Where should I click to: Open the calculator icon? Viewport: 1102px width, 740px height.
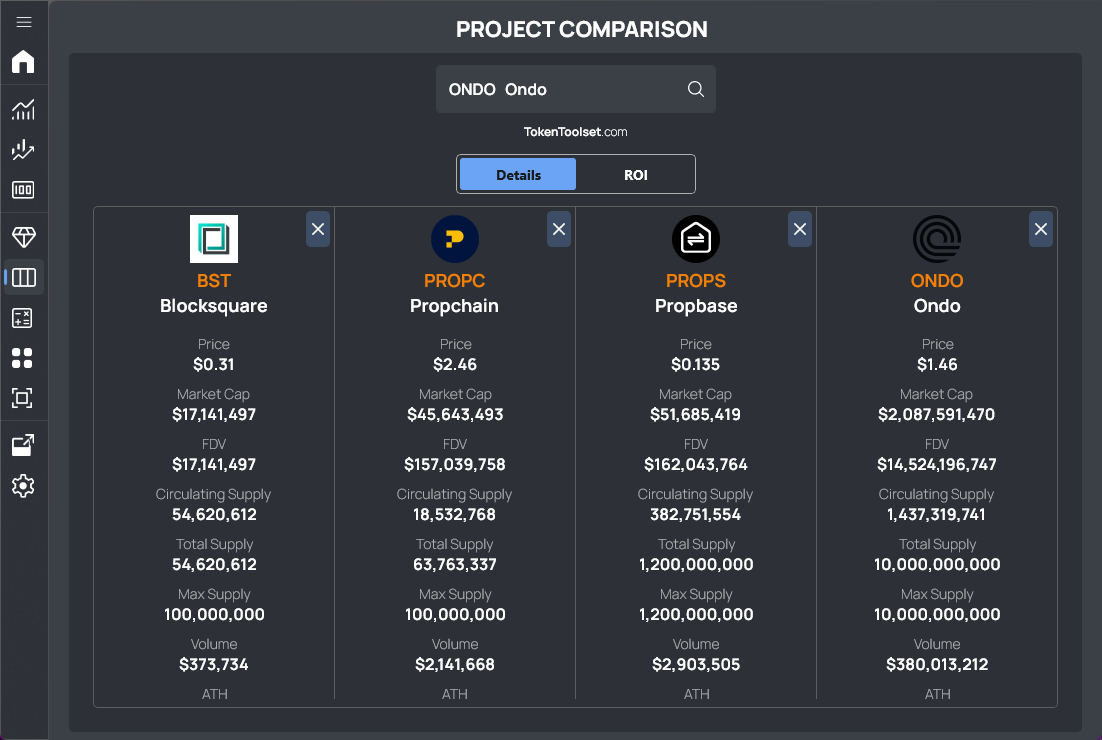[x=23, y=318]
